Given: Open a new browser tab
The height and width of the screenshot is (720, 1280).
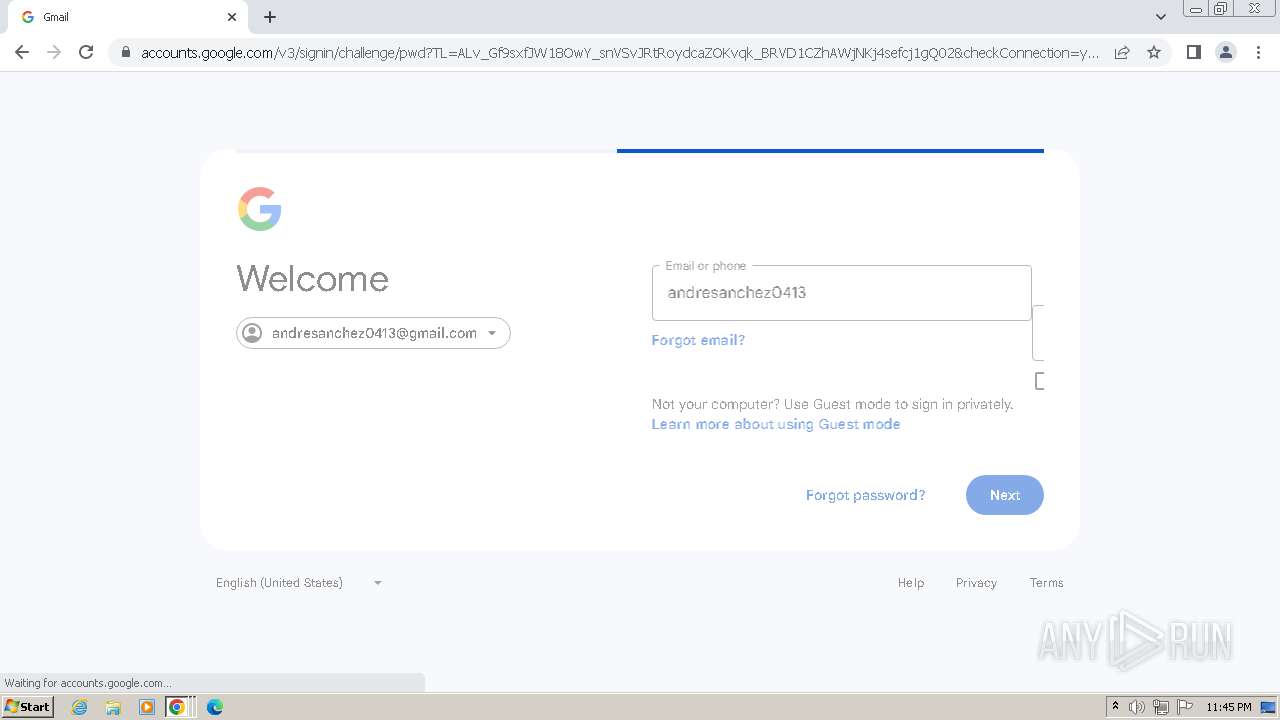Looking at the screenshot, I should point(270,17).
